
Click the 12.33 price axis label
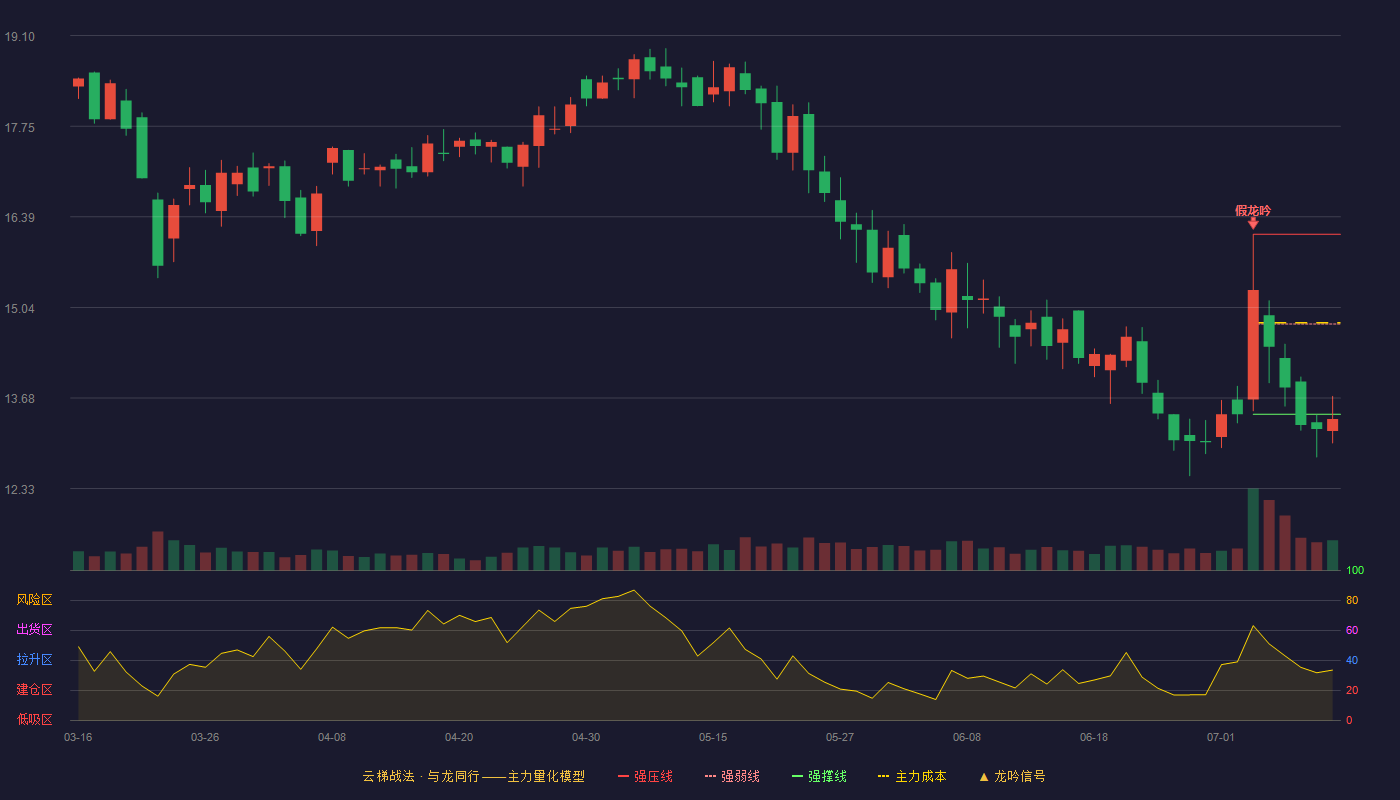pos(19,489)
